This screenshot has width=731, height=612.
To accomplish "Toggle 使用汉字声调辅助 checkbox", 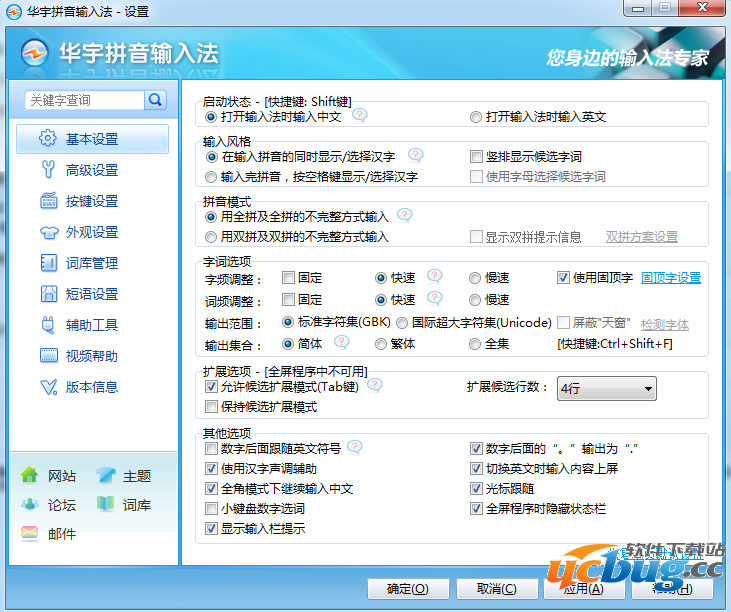I will pyautogui.click(x=211, y=468).
